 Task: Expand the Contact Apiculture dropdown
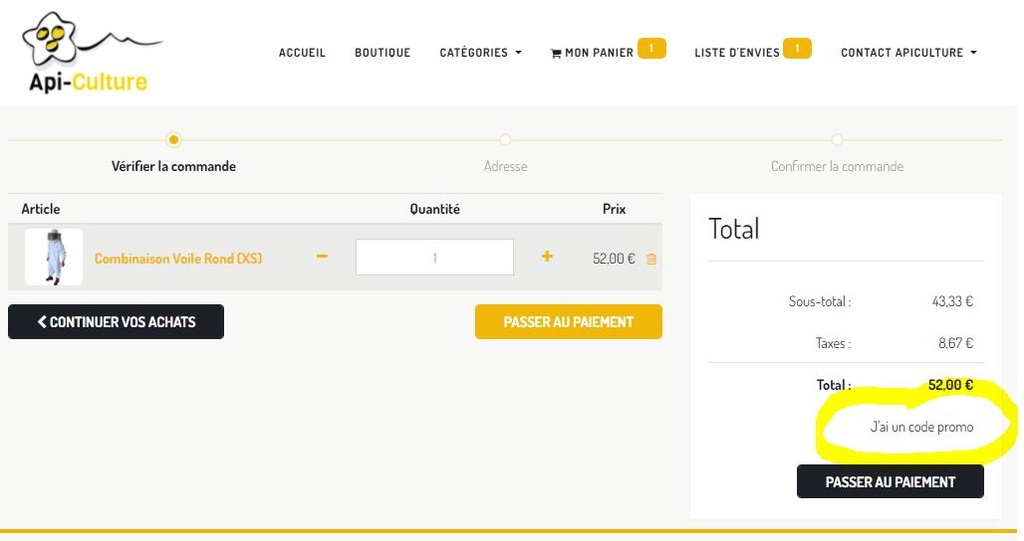(908, 53)
